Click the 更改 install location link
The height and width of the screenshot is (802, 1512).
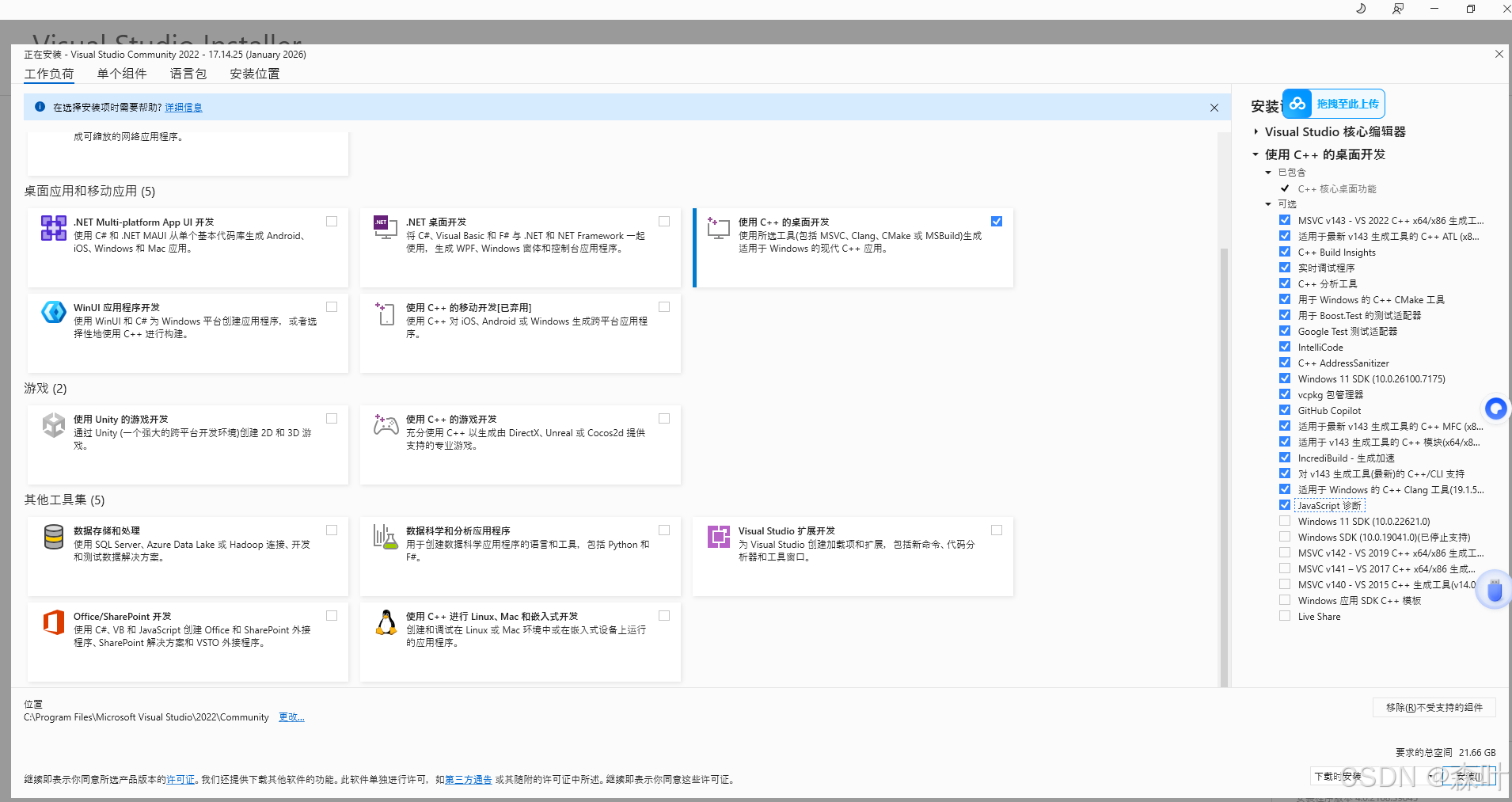(x=291, y=717)
